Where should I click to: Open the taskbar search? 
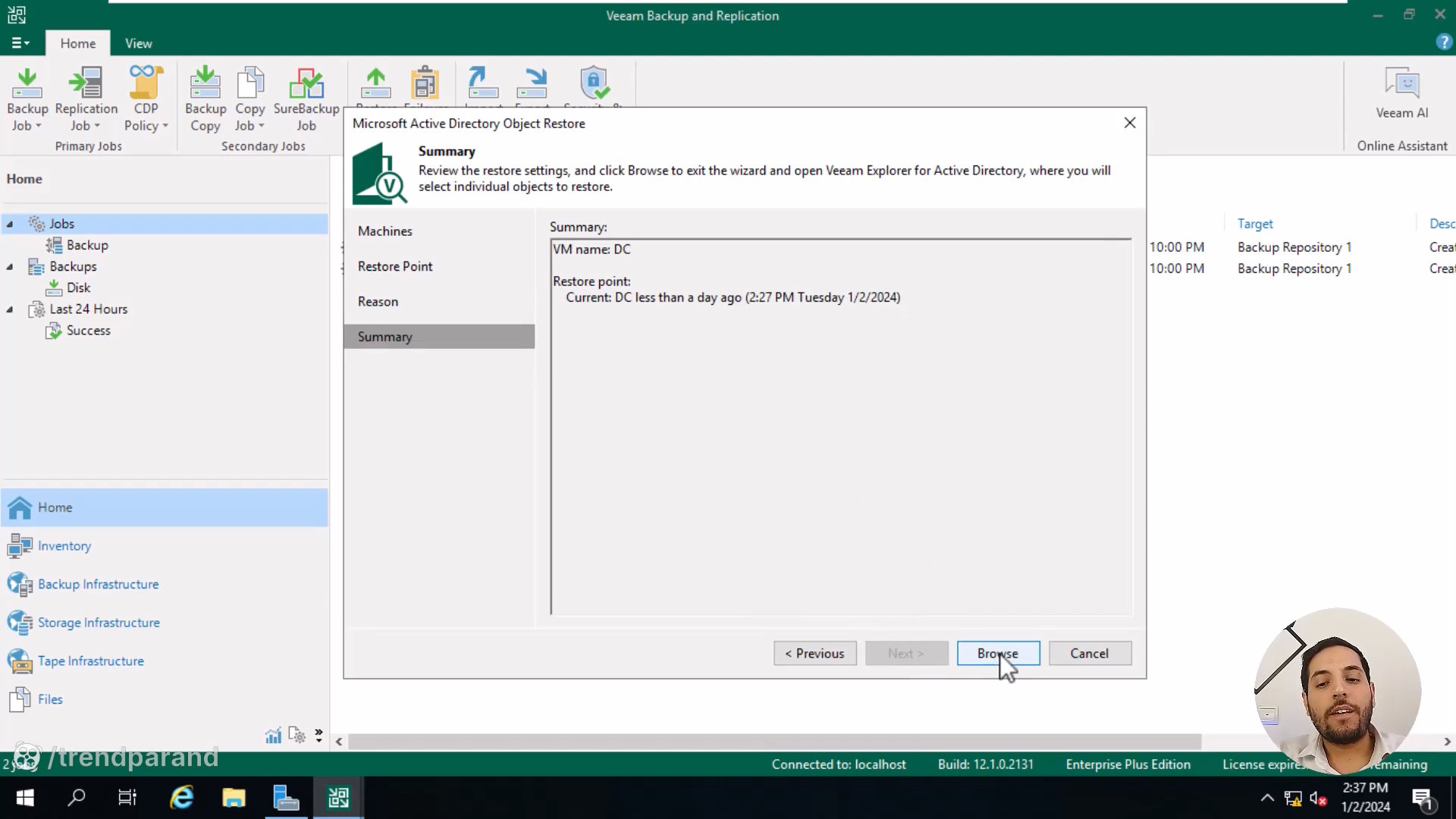[x=77, y=798]
